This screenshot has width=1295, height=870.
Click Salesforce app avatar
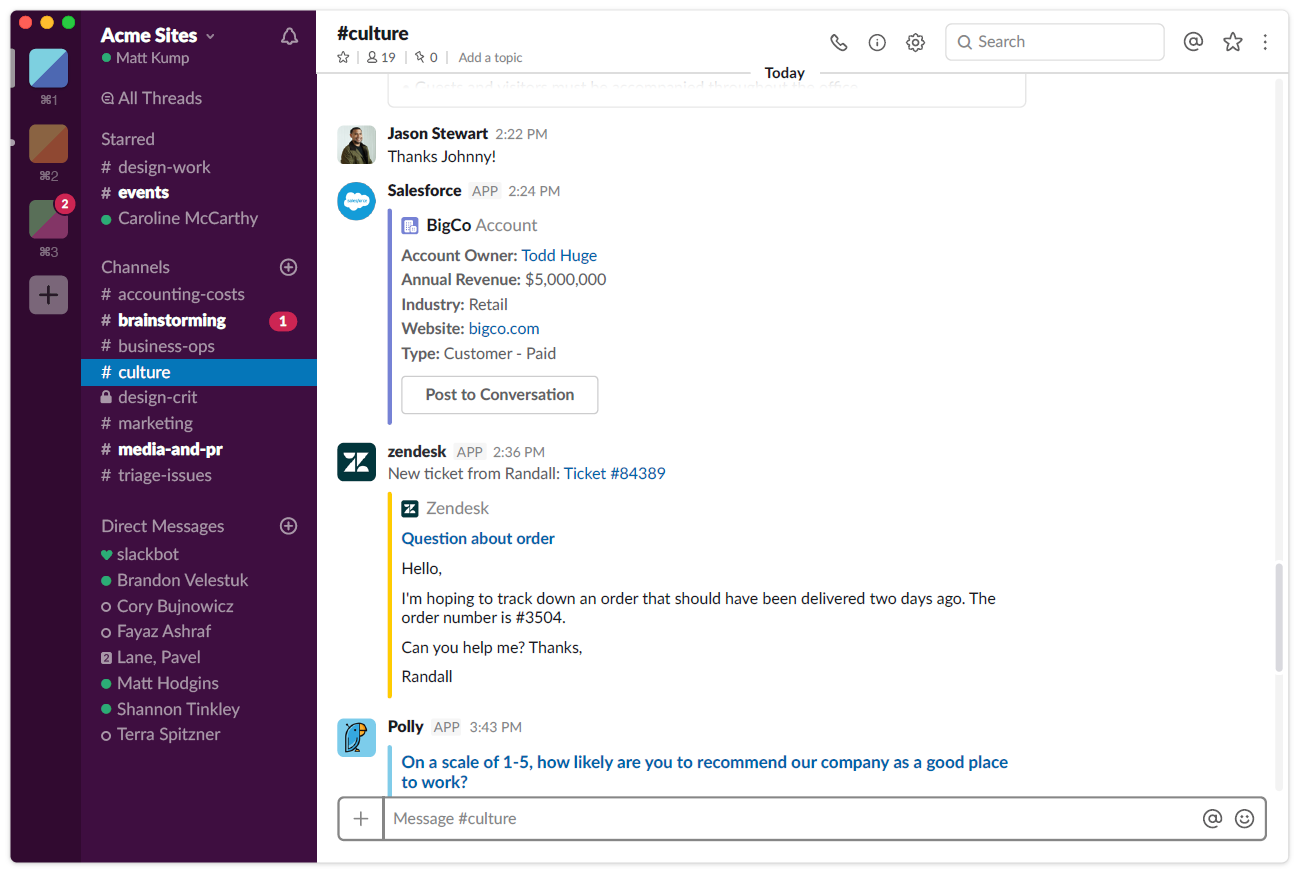(357, 201)
